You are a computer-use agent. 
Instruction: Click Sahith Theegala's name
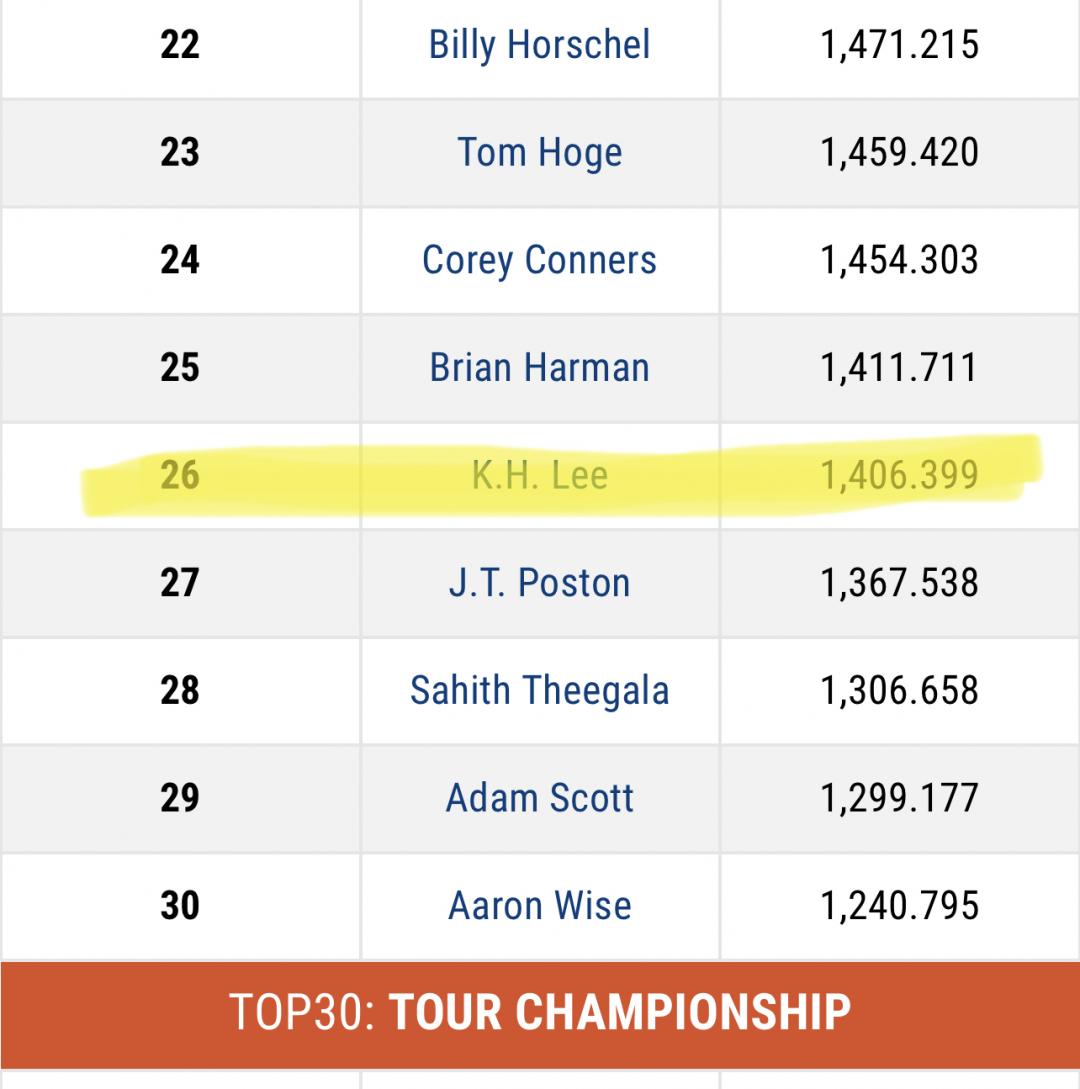(539, 690)
